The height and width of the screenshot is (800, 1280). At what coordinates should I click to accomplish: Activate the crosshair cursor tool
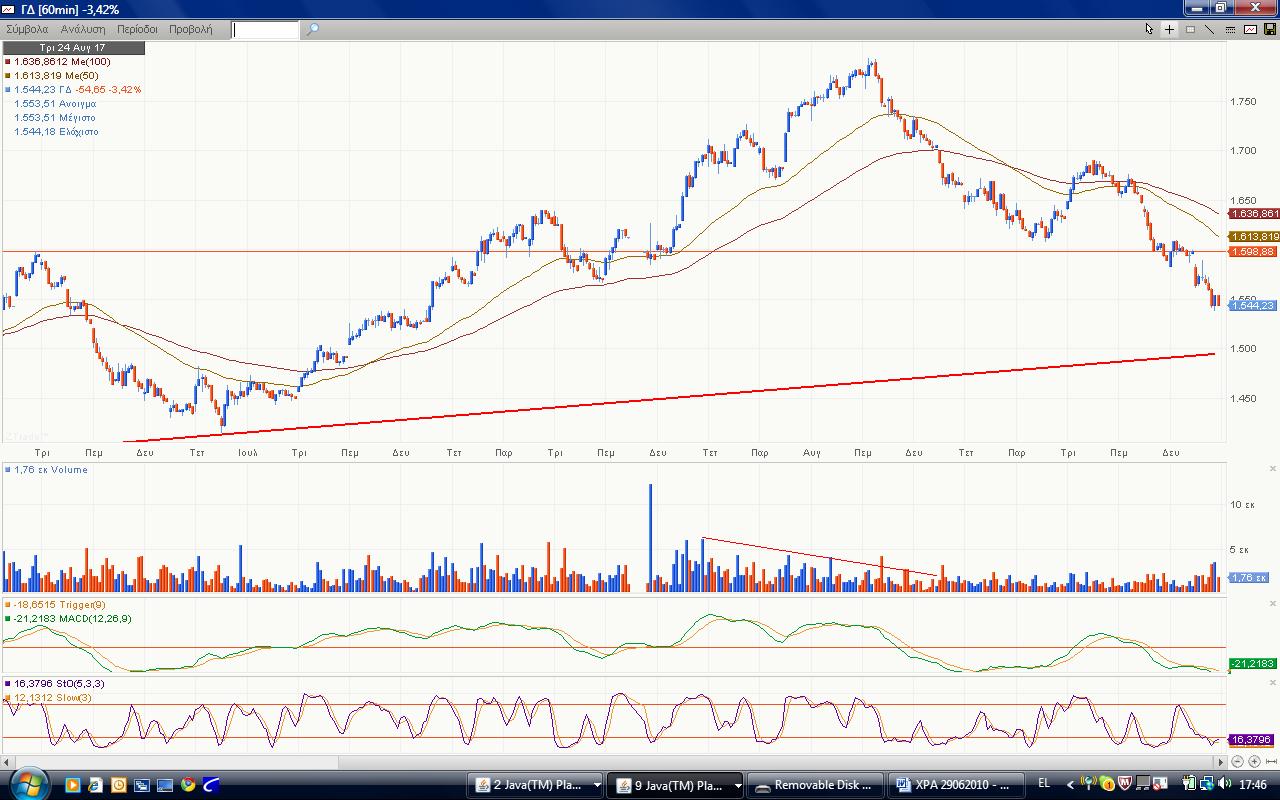tap(1169, 29)
